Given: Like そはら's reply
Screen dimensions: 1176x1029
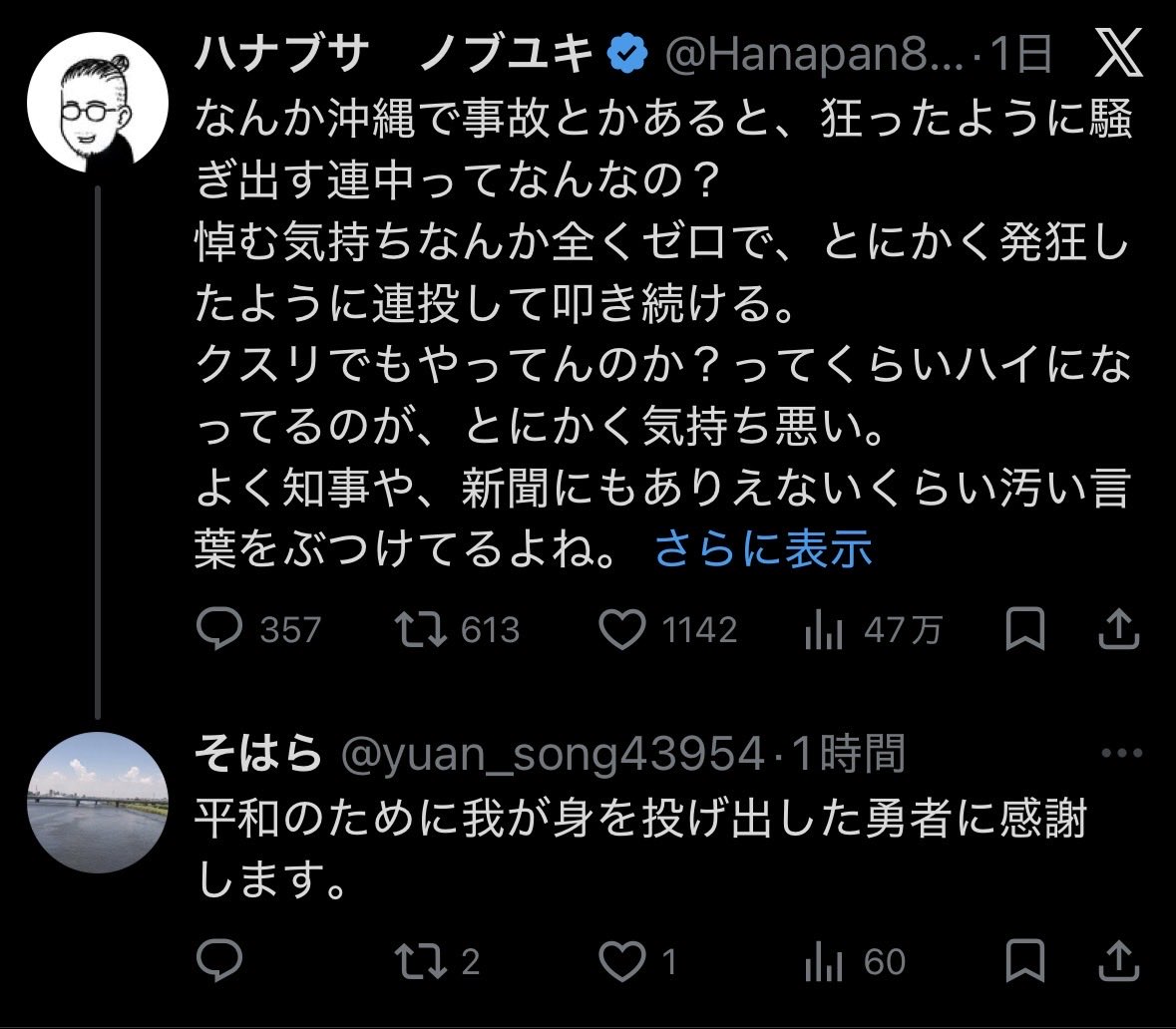Looking at the screenshot, I should (626, 962).
